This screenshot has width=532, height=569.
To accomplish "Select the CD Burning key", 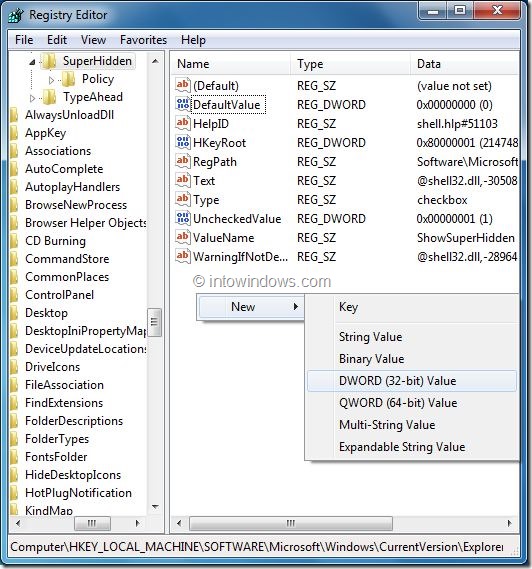I will tap(55, 241).
